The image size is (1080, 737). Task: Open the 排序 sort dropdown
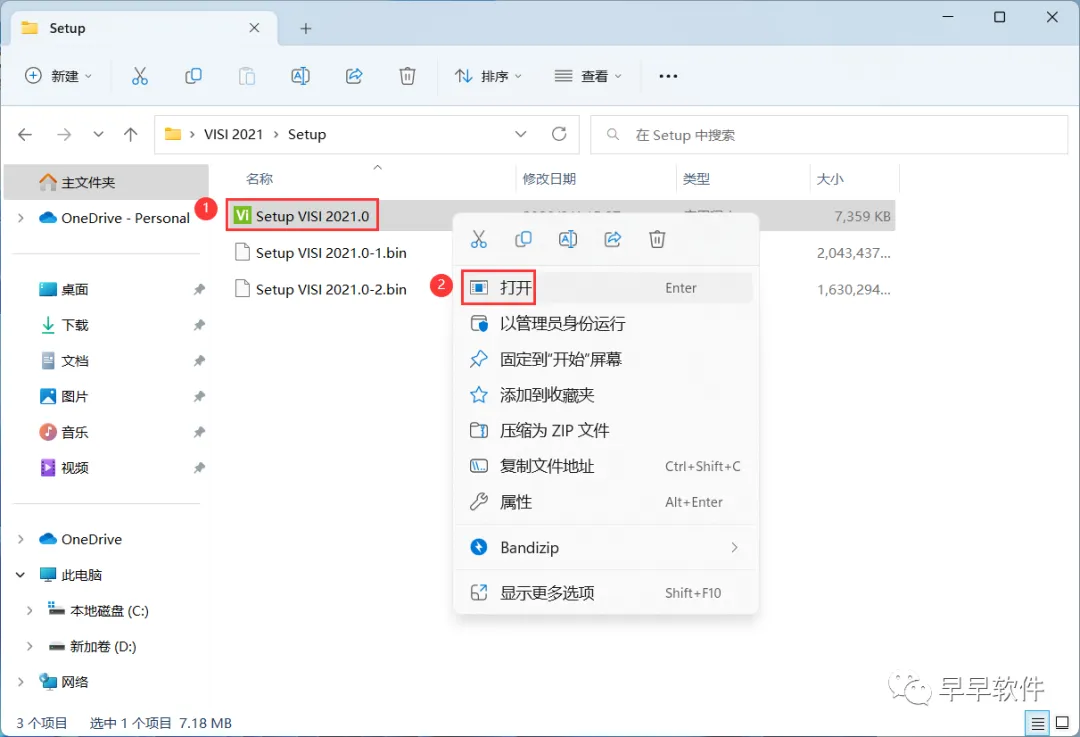pos(488,76)
